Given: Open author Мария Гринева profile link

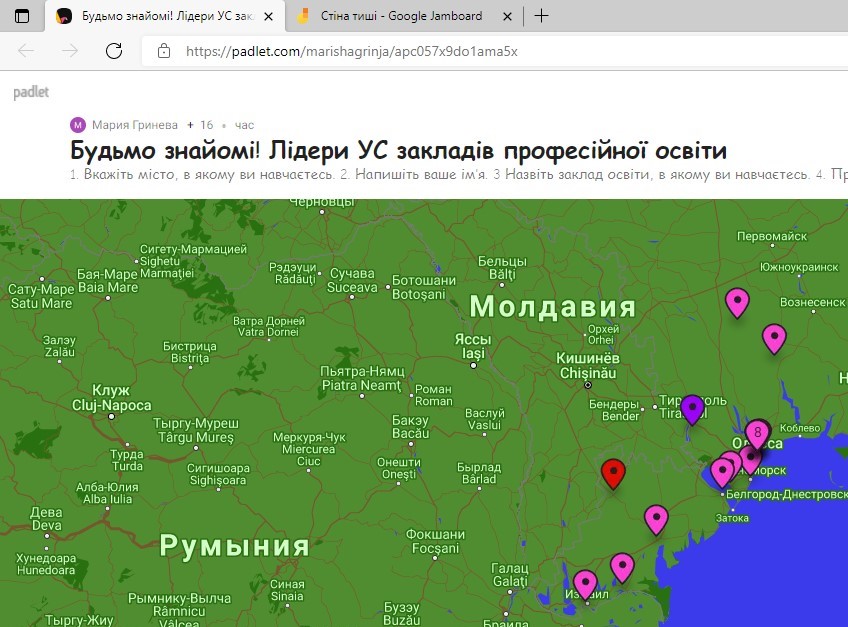Looking at the screenshot, I should point(134,125).
